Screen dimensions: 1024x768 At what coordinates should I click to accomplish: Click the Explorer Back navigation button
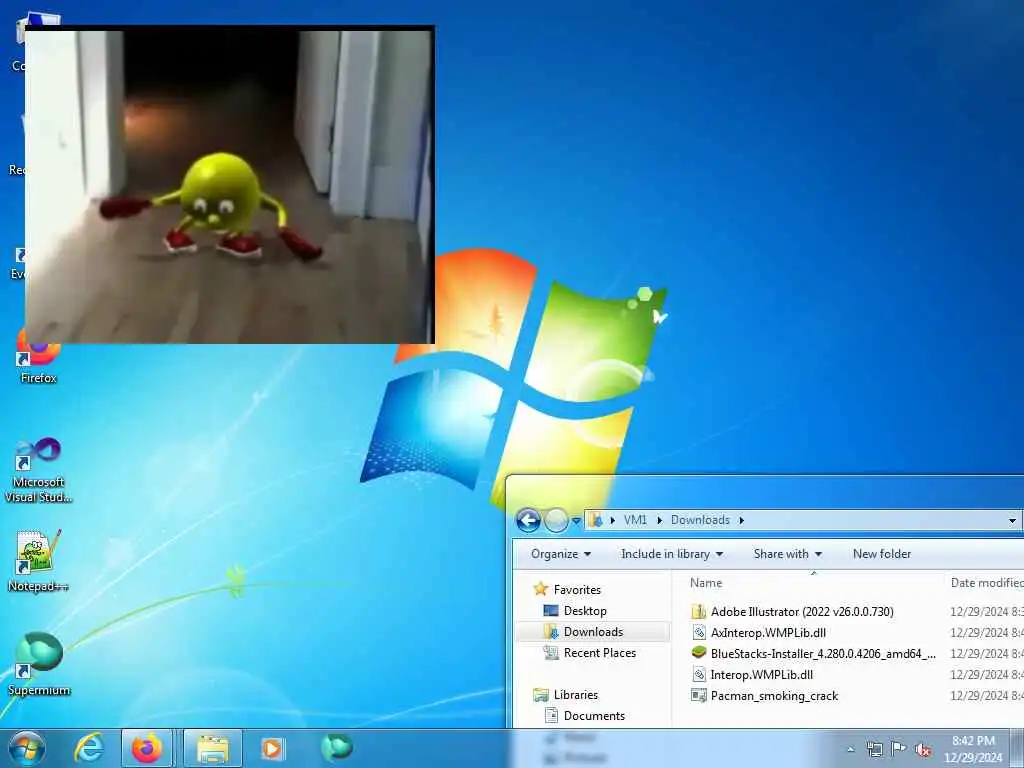pyautogui.click(x=528, y=520)
